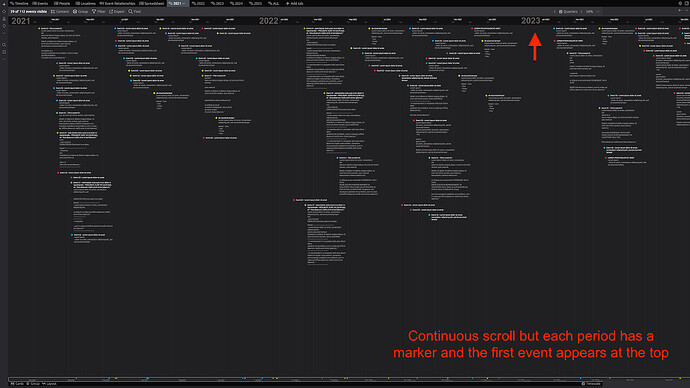Click the left sidebar person icon
Screen dimensions: 690x388
(4, 19)
